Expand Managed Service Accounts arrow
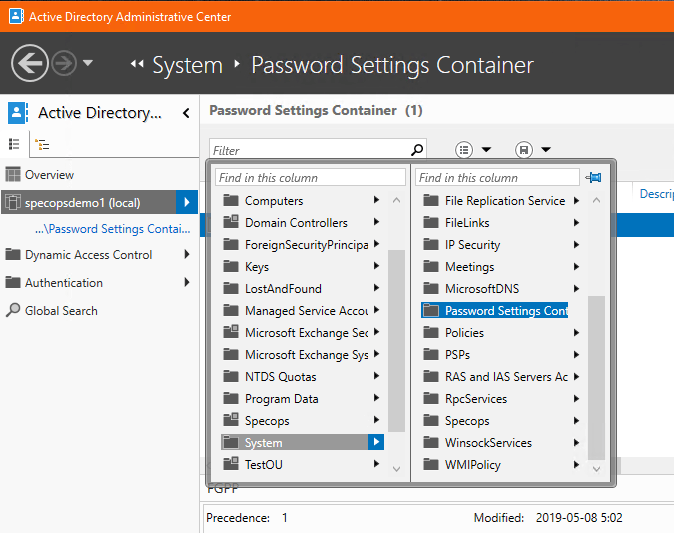Screen dimensions: 674x533 click(377, 309)
